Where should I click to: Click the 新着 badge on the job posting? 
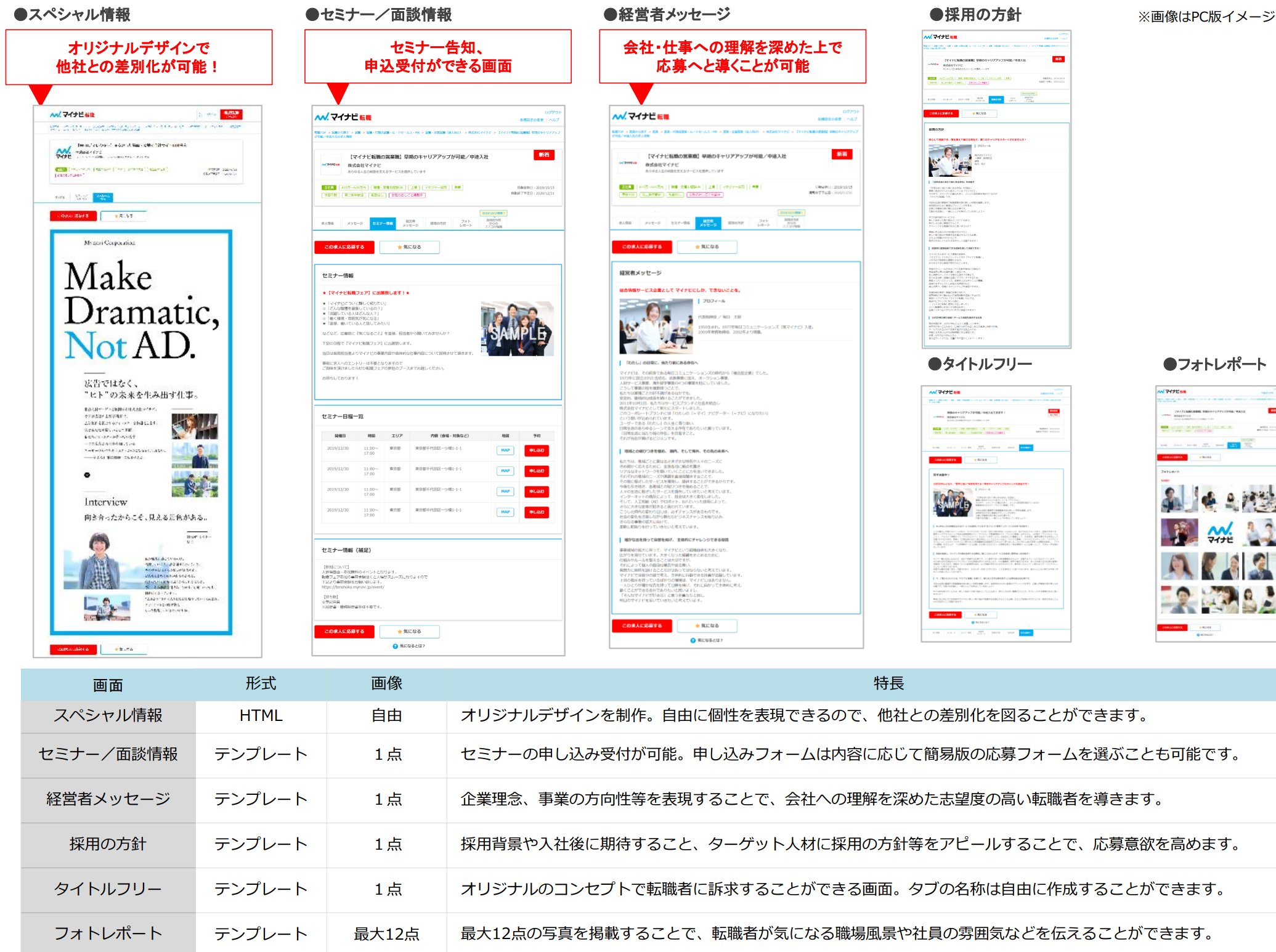pyautogui.click(x=544, y=155)
